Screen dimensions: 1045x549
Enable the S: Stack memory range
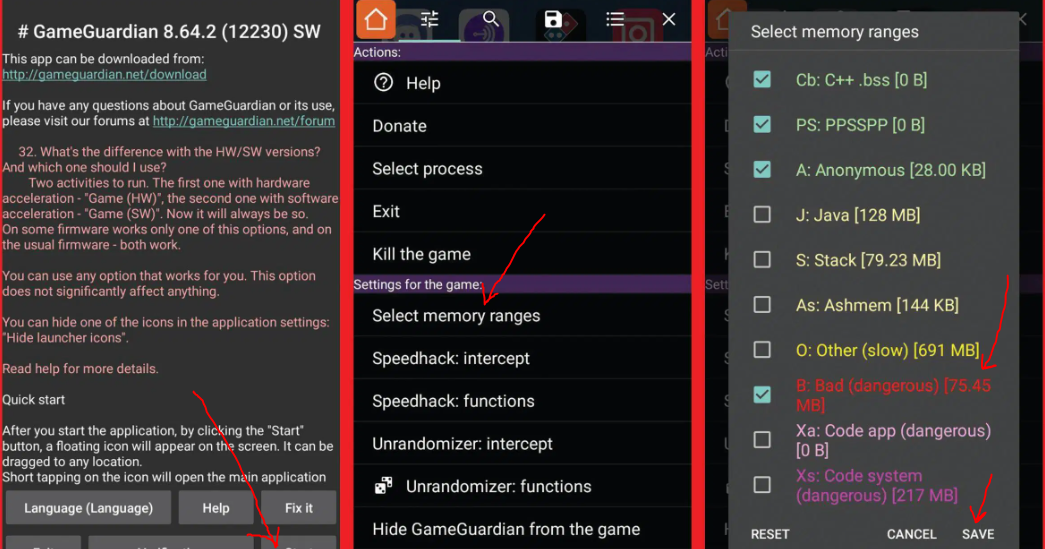762,260
